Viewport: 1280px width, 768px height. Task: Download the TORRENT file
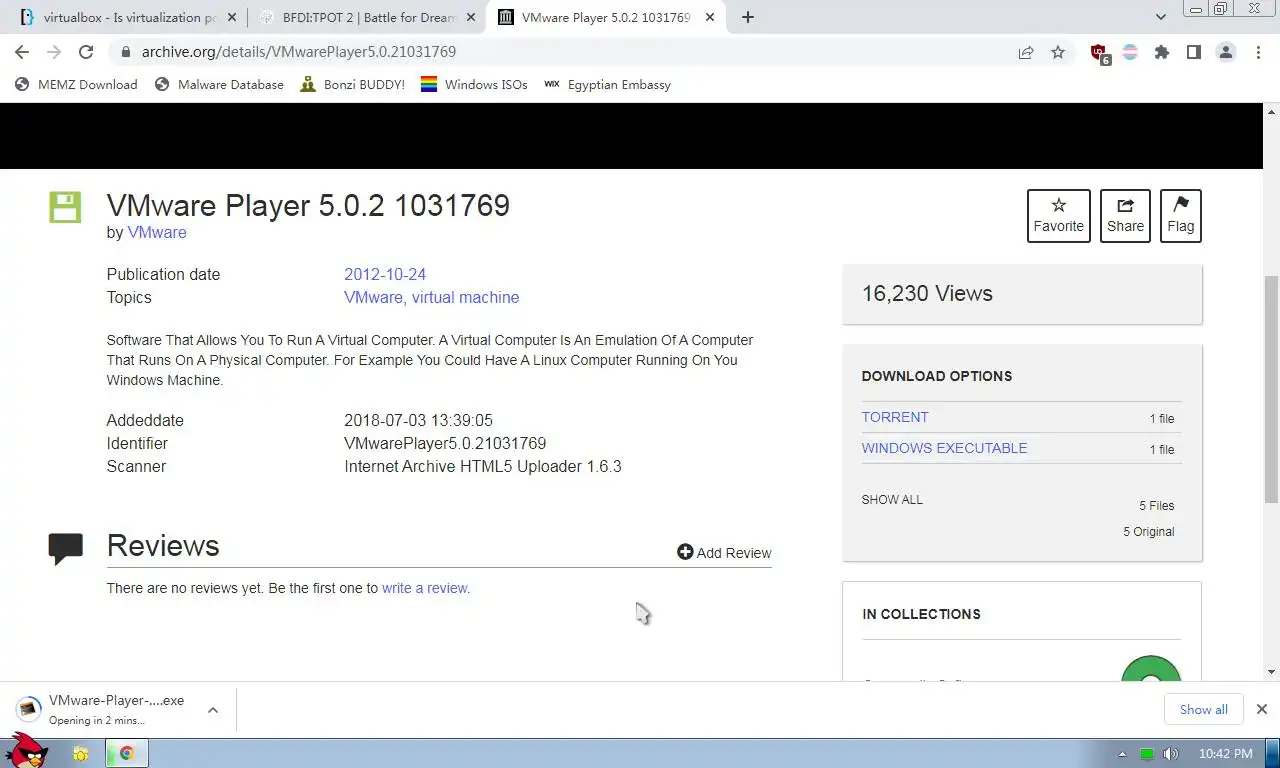pyautogui.click(x=895, y=417)
